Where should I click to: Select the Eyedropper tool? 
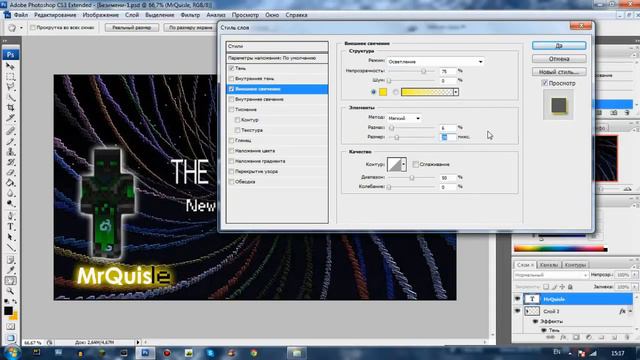(10, 270)
